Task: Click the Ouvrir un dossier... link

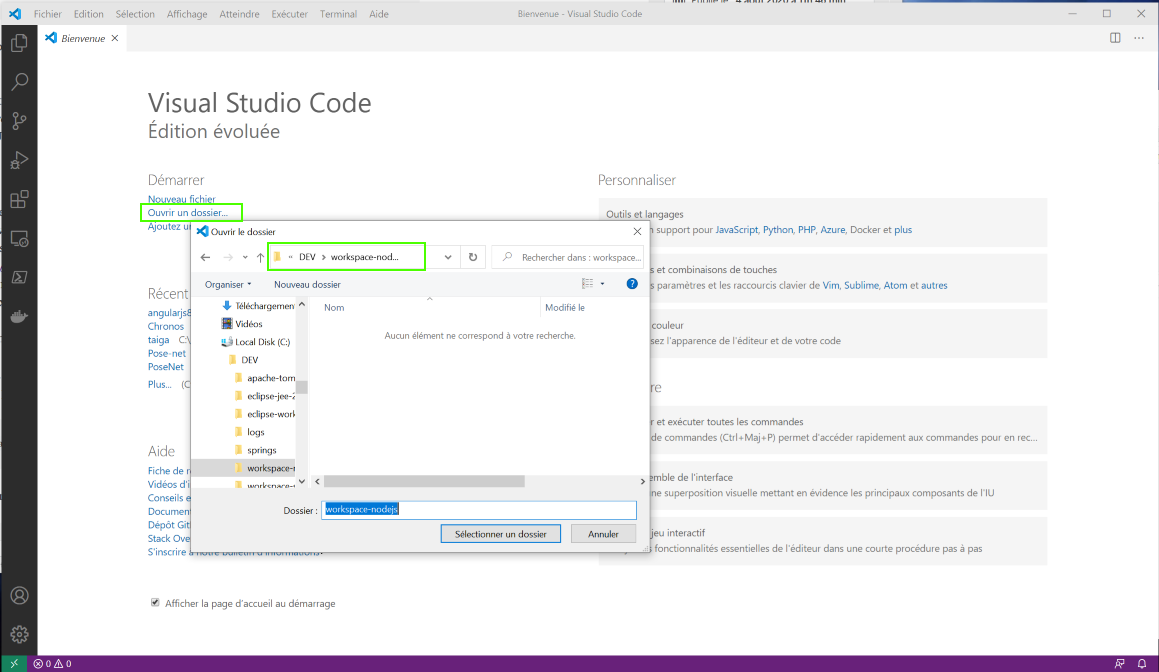Action: pos(188,213)
